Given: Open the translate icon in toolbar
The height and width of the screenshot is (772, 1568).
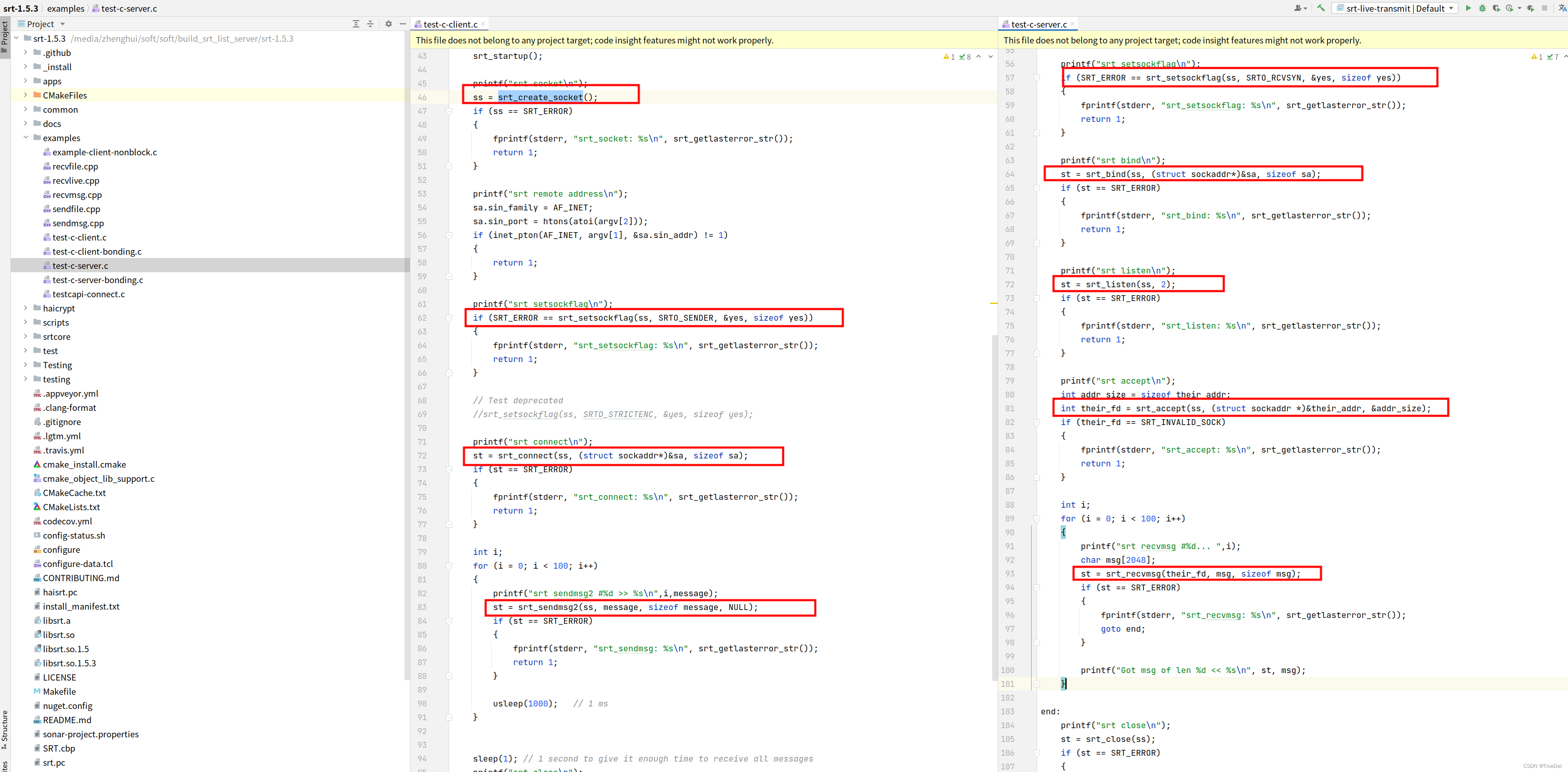Looking at the screenshot, I should (1562, 8).
